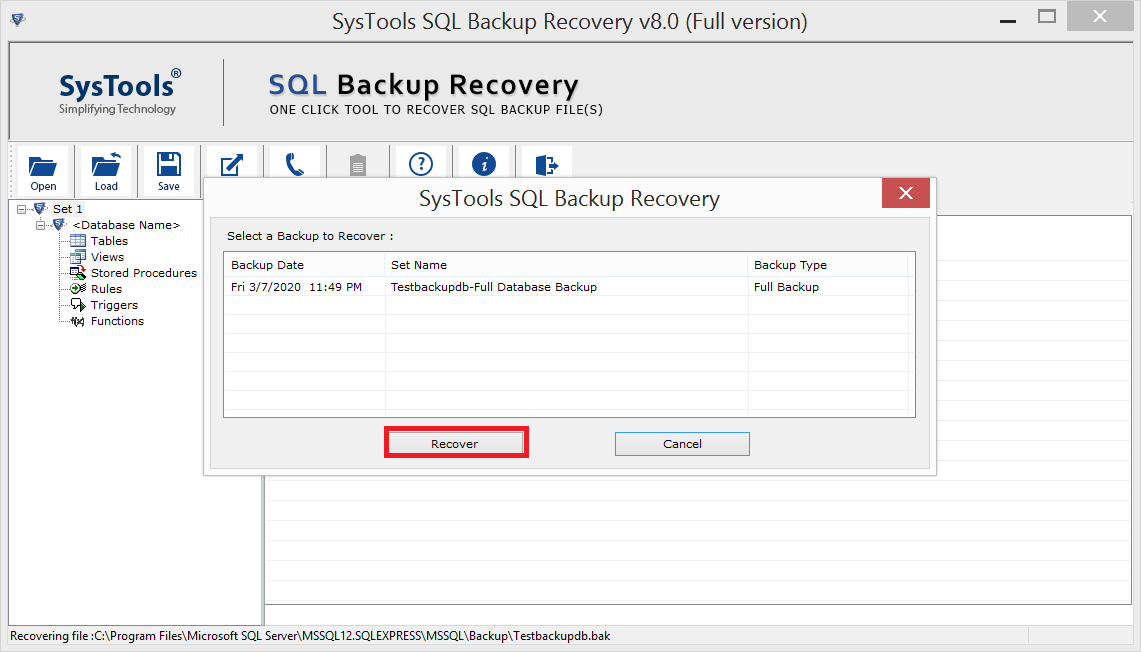Close the SQL Backup Recovery dialog
This screenshot has height=652, width=1141.
[x=905, y=193]
